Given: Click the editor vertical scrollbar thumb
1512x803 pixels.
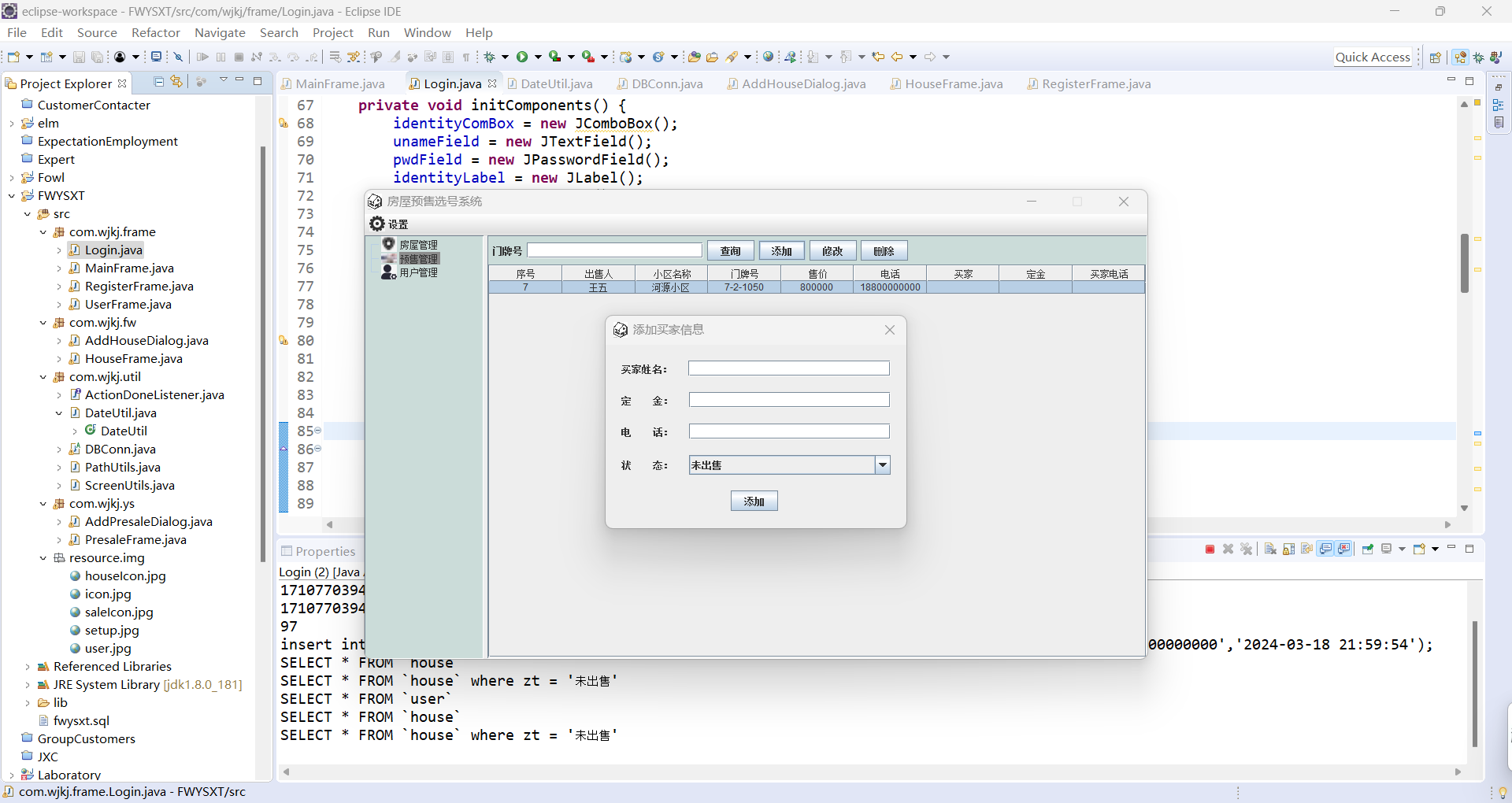Looking at the screenshot, I should (1465, 263).
